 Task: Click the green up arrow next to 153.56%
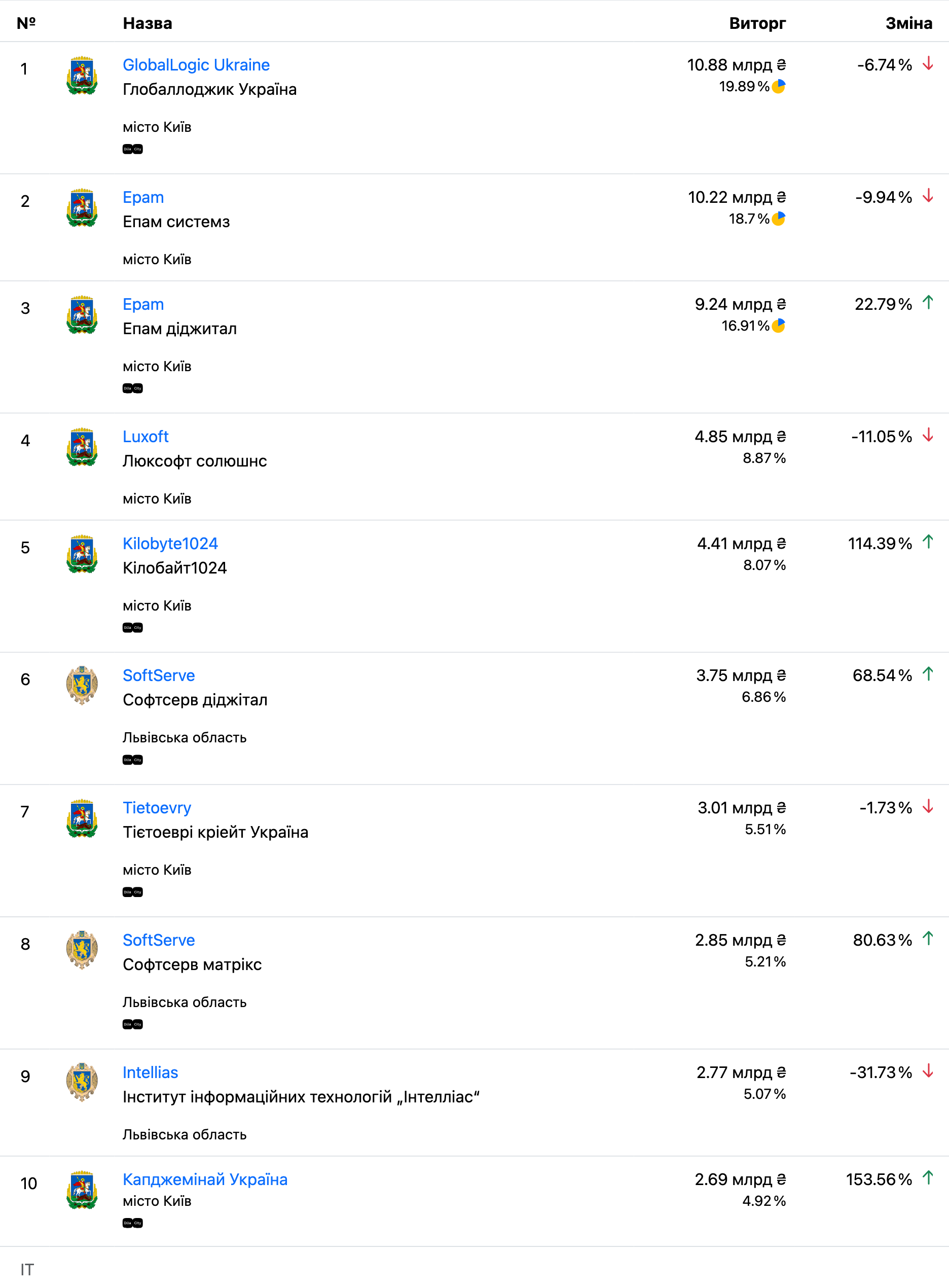[928, 1178]
